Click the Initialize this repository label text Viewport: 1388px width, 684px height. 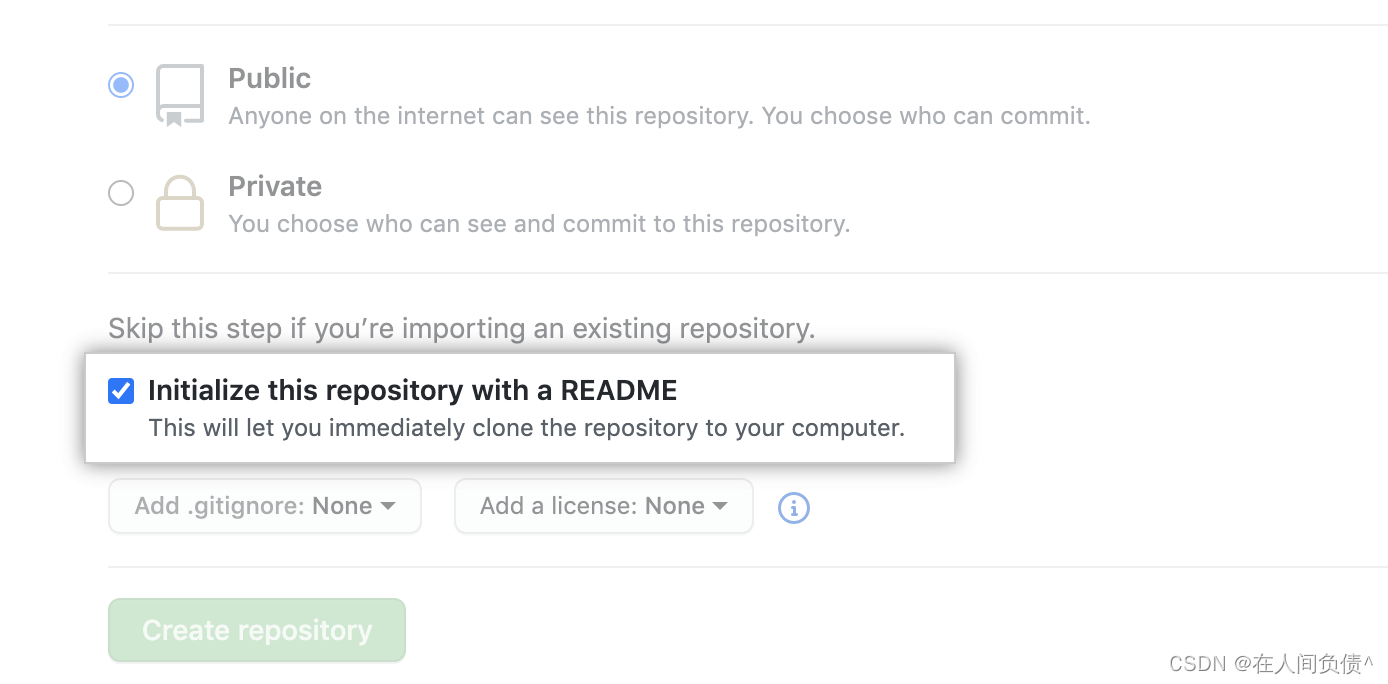413,390
